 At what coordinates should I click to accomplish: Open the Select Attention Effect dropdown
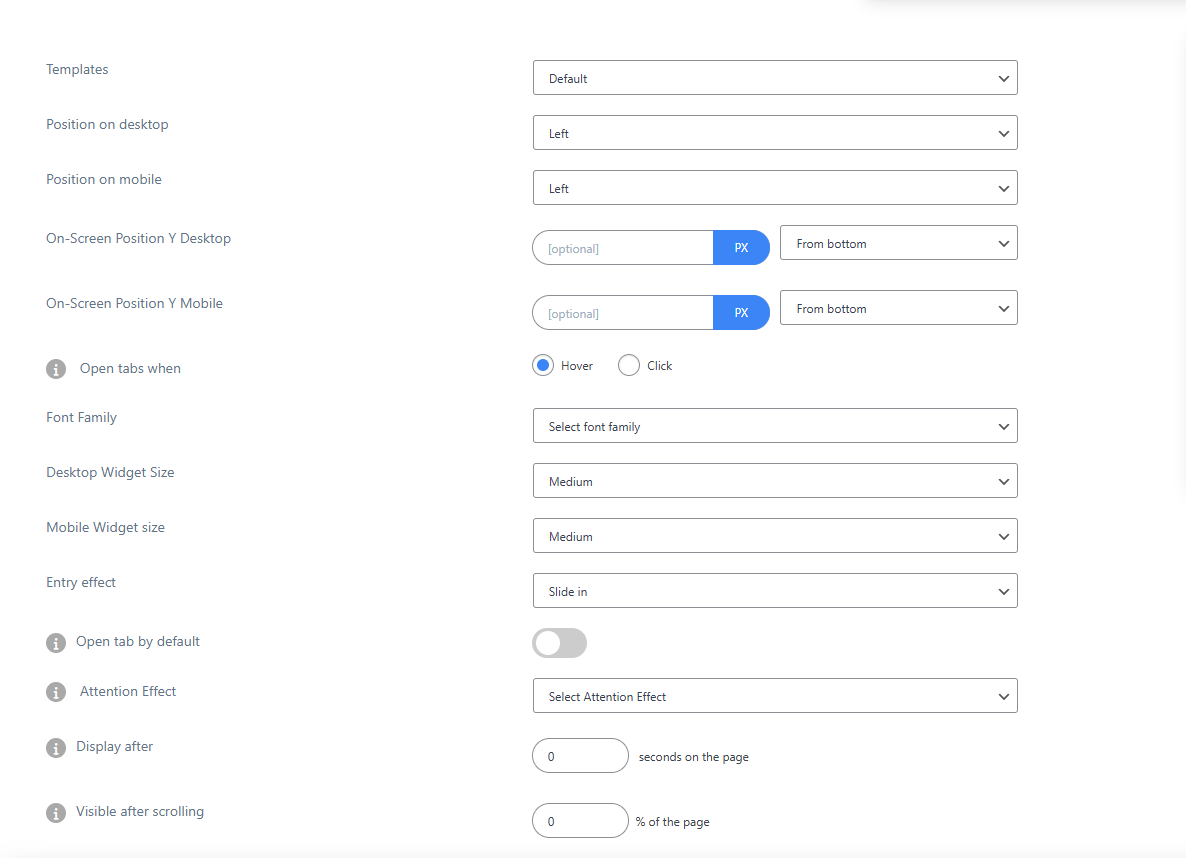click(x=775, y=696)
